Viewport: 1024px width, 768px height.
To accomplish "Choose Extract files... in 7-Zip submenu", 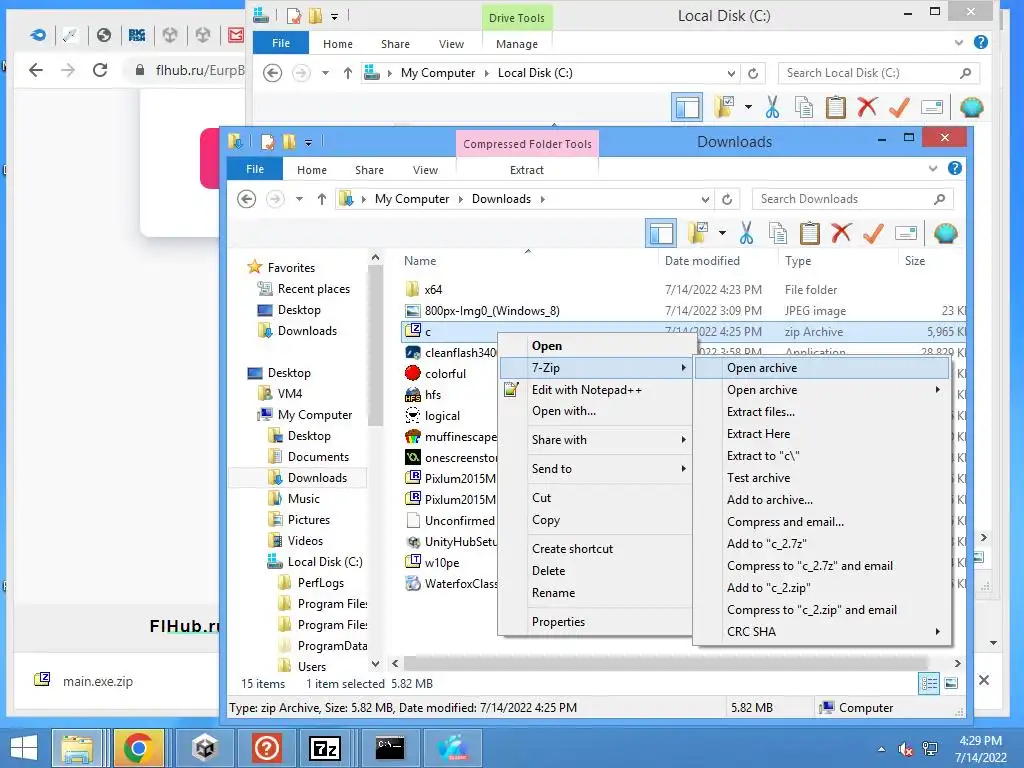I will point(822,412).
